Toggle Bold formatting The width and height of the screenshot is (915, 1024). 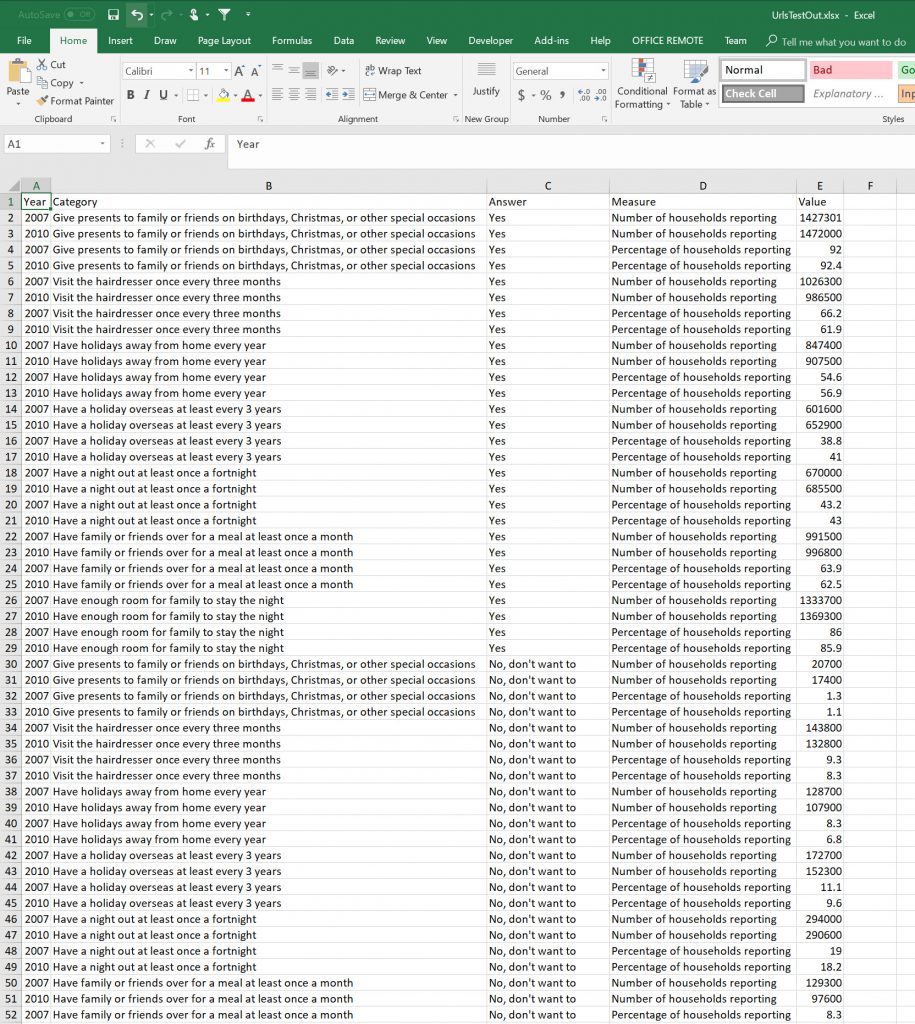click(x=130, y=95)
